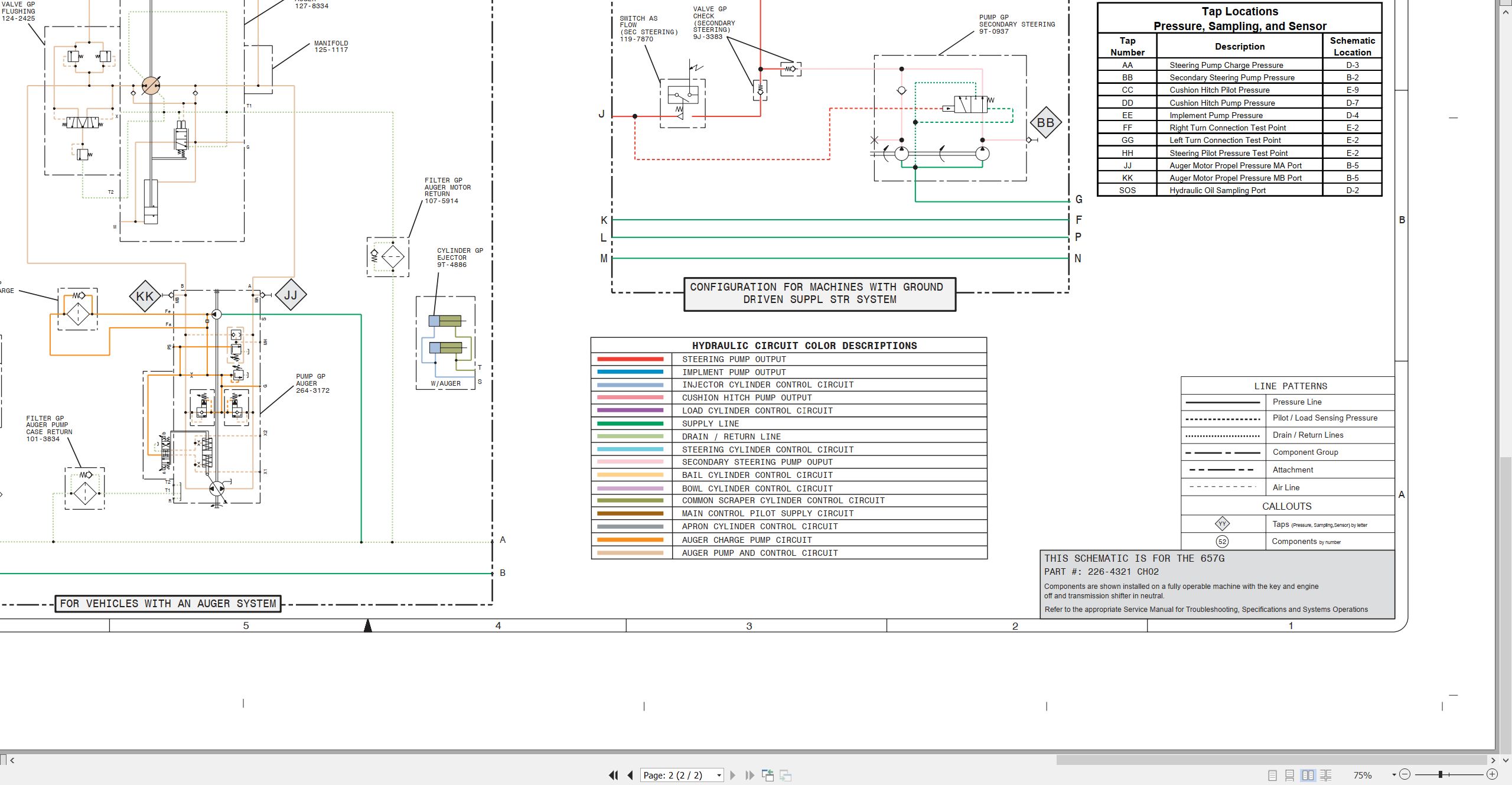This screenshot has height=785, width=1512.
Task: Click the 'Tap Locations' table title
Action: coord(1240,18)
